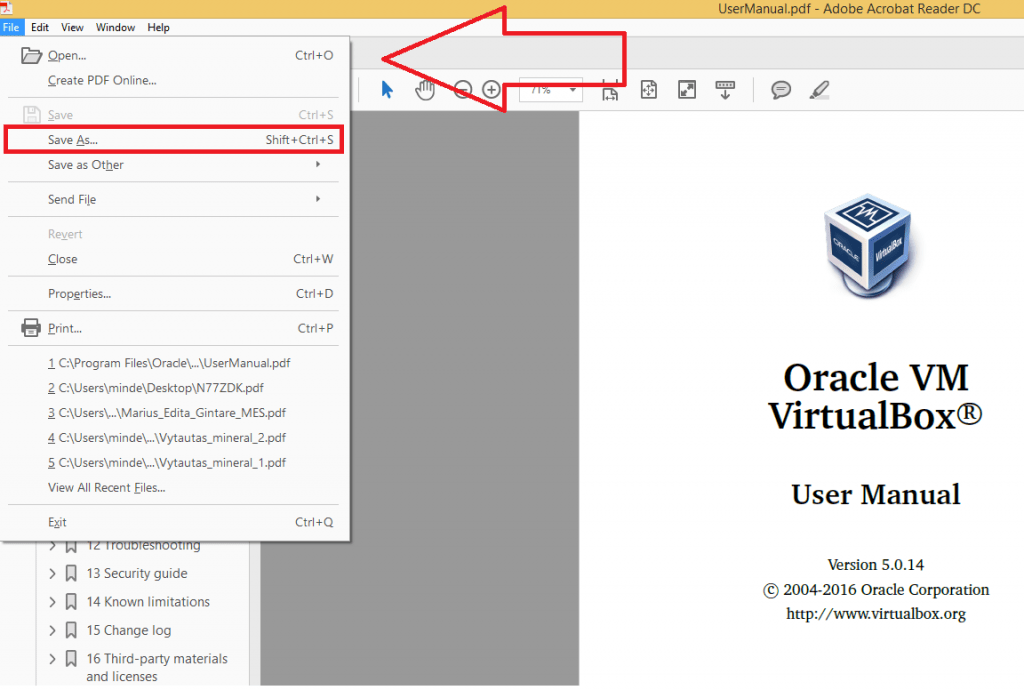Click the zoom in plus icon

coord(491,89)
